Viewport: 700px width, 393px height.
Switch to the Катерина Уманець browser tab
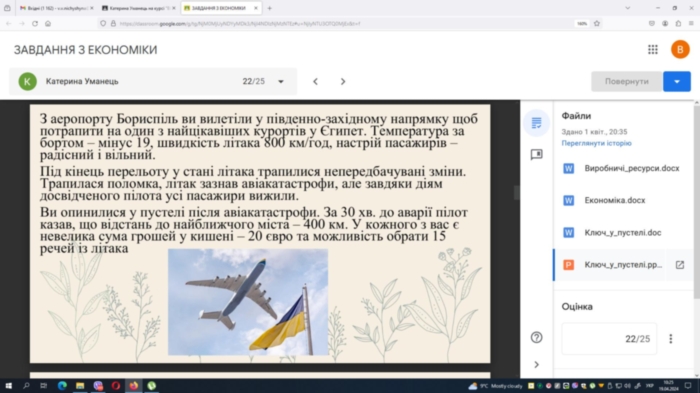coord(138,8)
